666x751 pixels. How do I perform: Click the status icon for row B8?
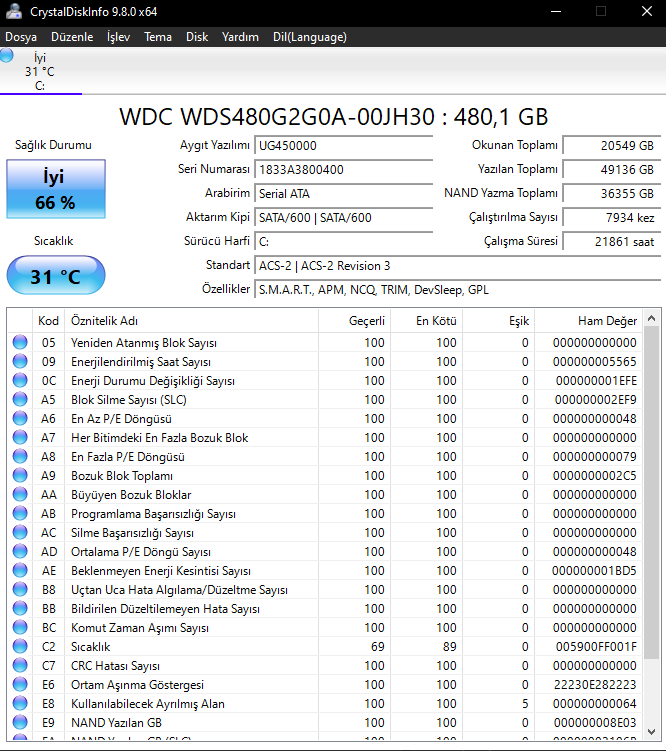[x=20, y=589]
